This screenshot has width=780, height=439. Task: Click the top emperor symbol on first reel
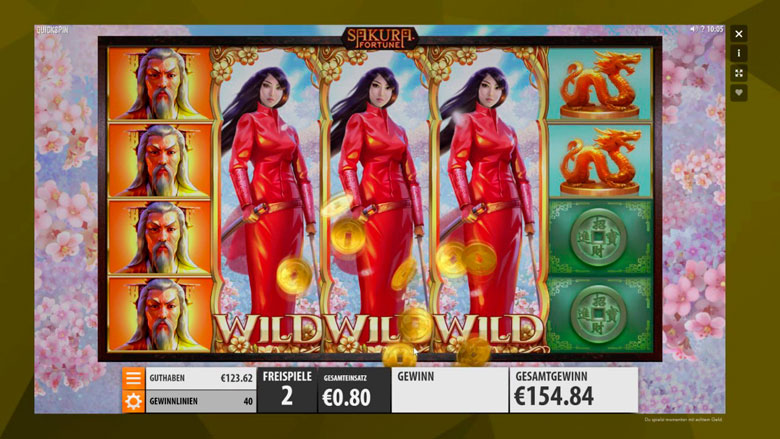[x=159, y=84]
